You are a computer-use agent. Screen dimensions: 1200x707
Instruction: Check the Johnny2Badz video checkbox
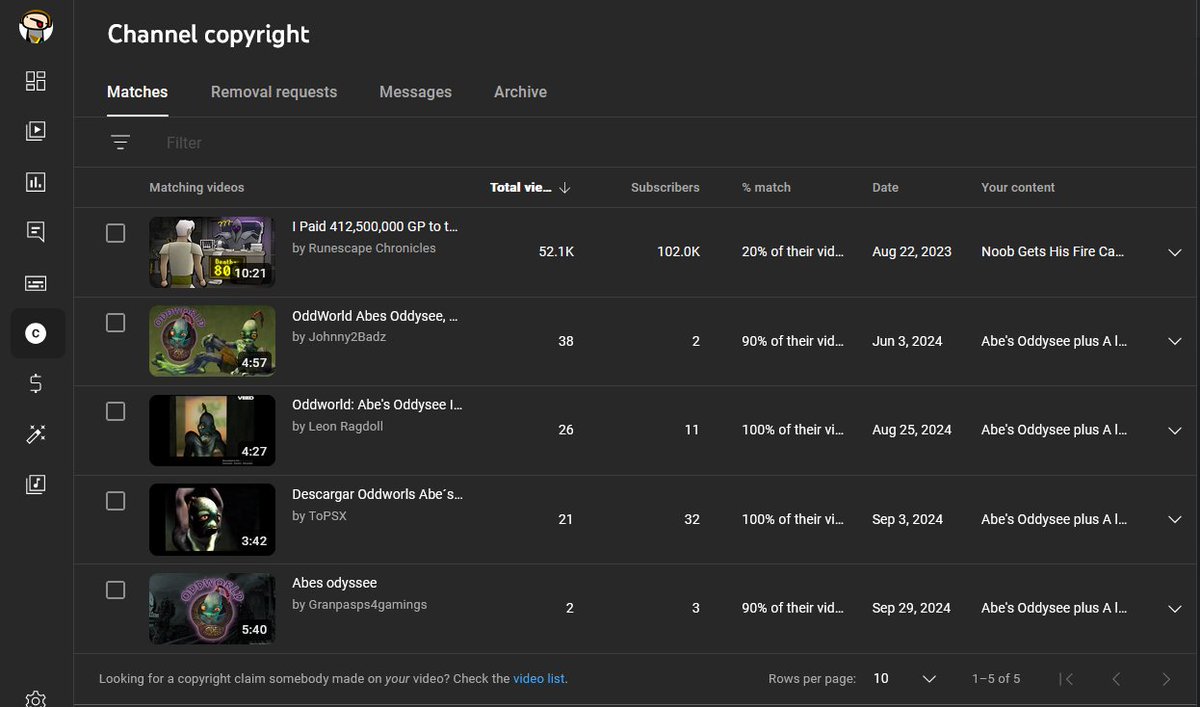point(116,322)
